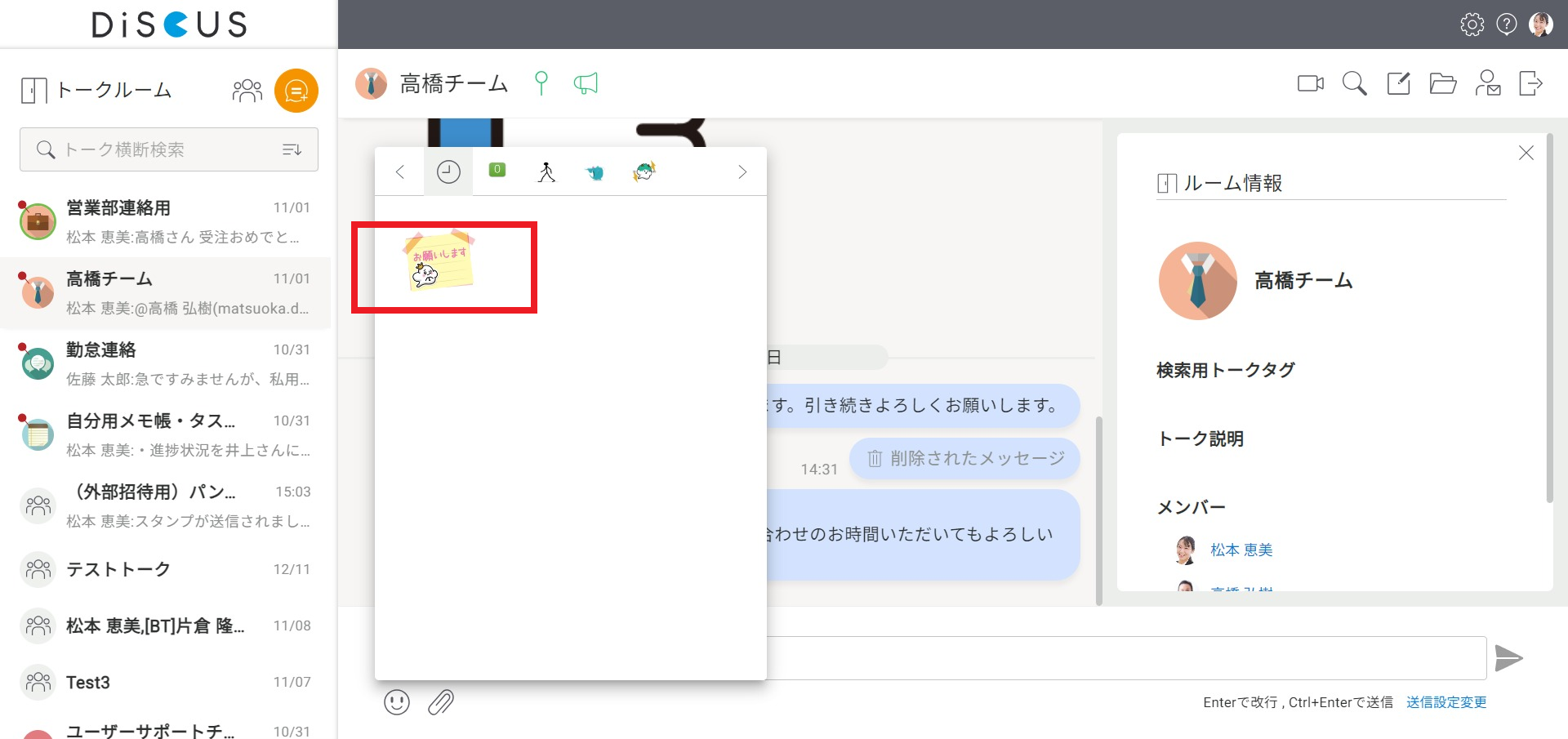
Task: Open member group icon beside トークルーム
Action: coord(247,91)
